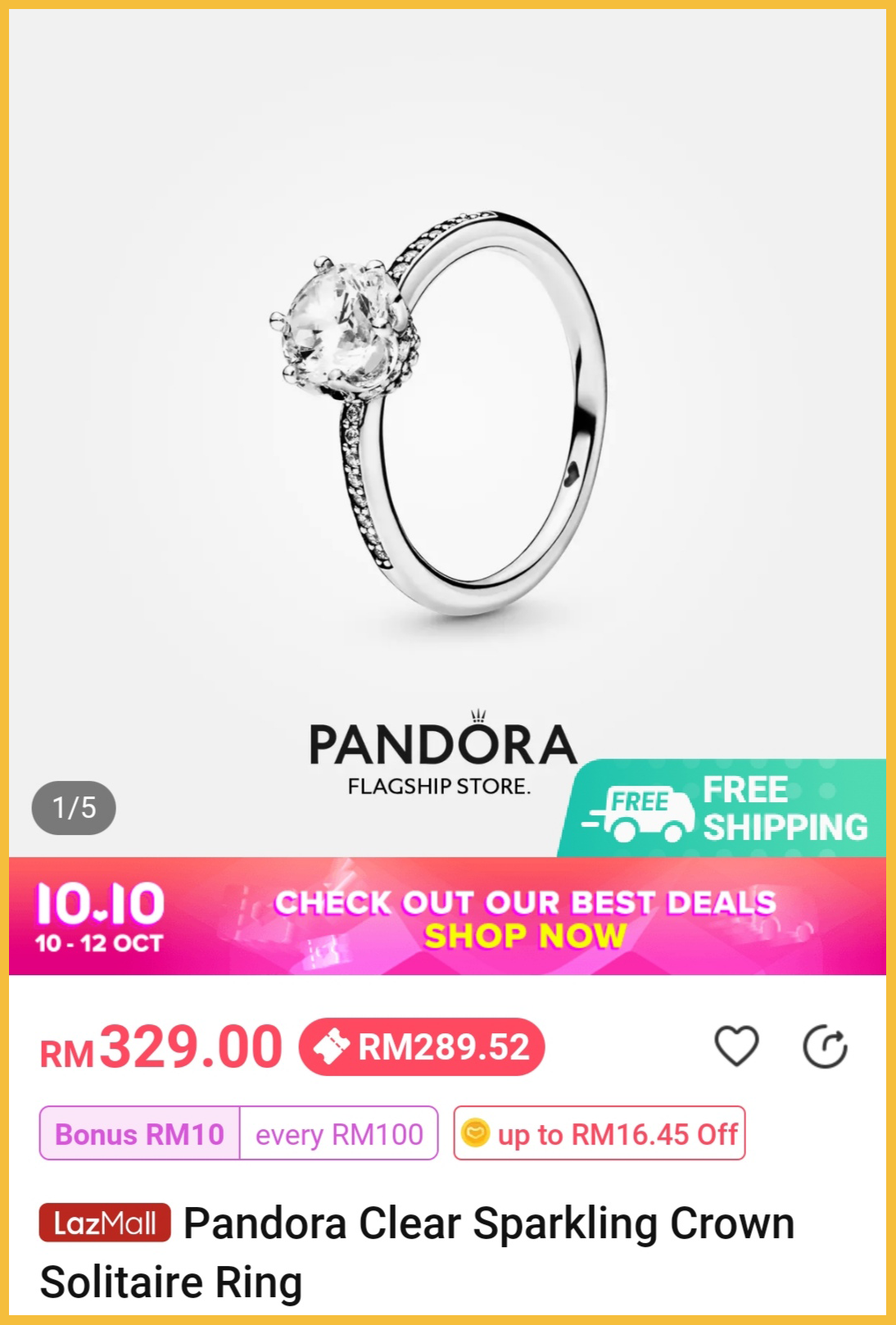The image size is (896, 1325).
Task: Click the 10.10 sale logo
Action: 100,917
